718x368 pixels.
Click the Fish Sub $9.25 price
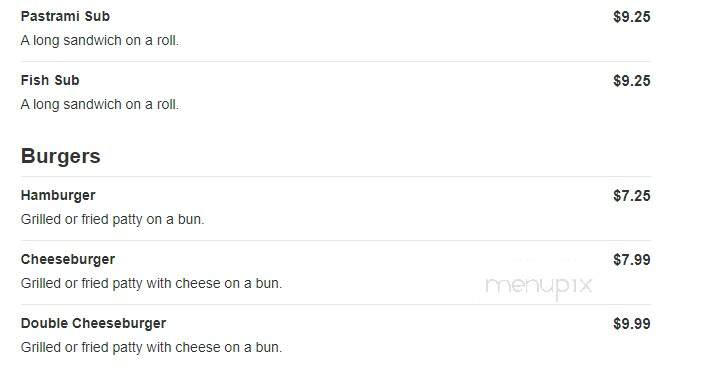[631, 81]
